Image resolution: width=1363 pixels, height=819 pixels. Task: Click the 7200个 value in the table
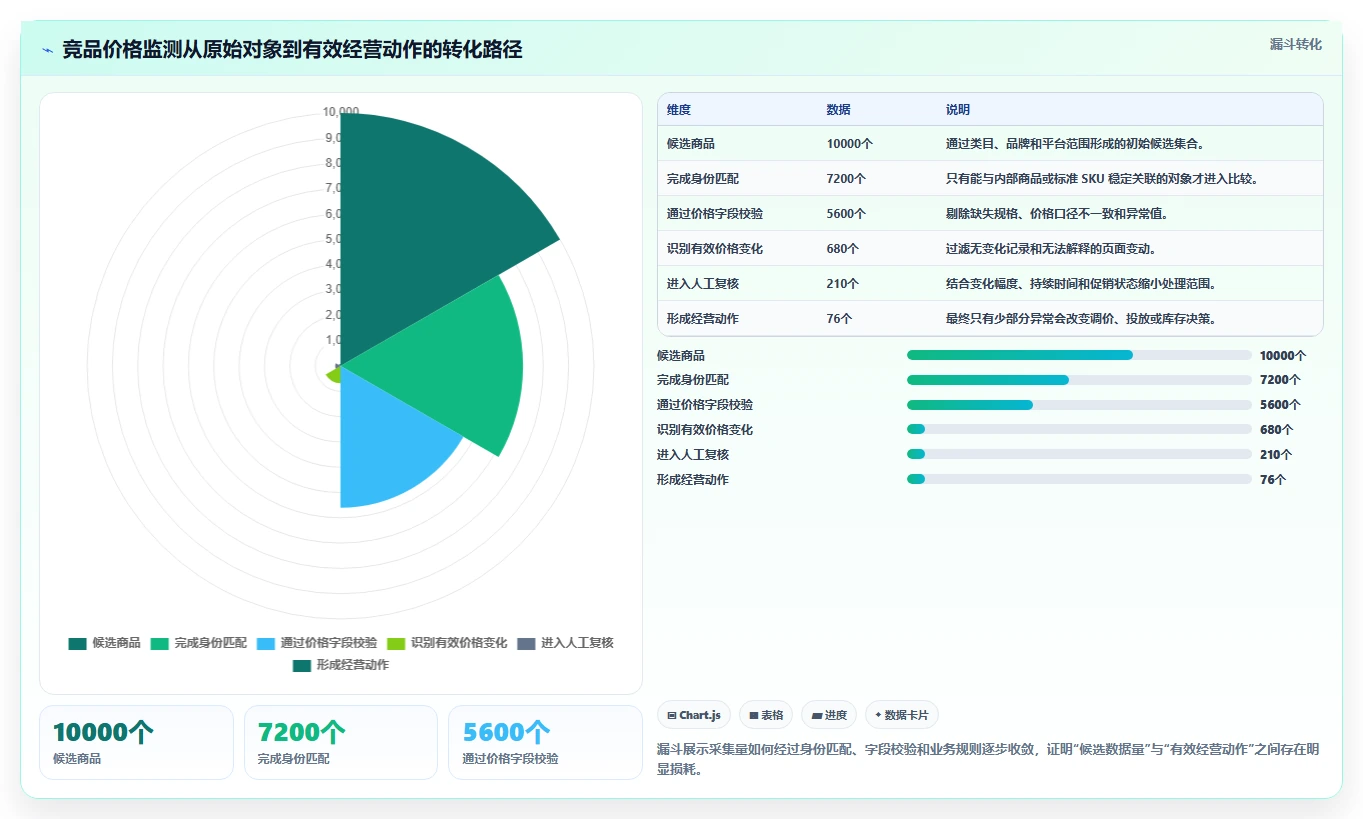(846, 179)
